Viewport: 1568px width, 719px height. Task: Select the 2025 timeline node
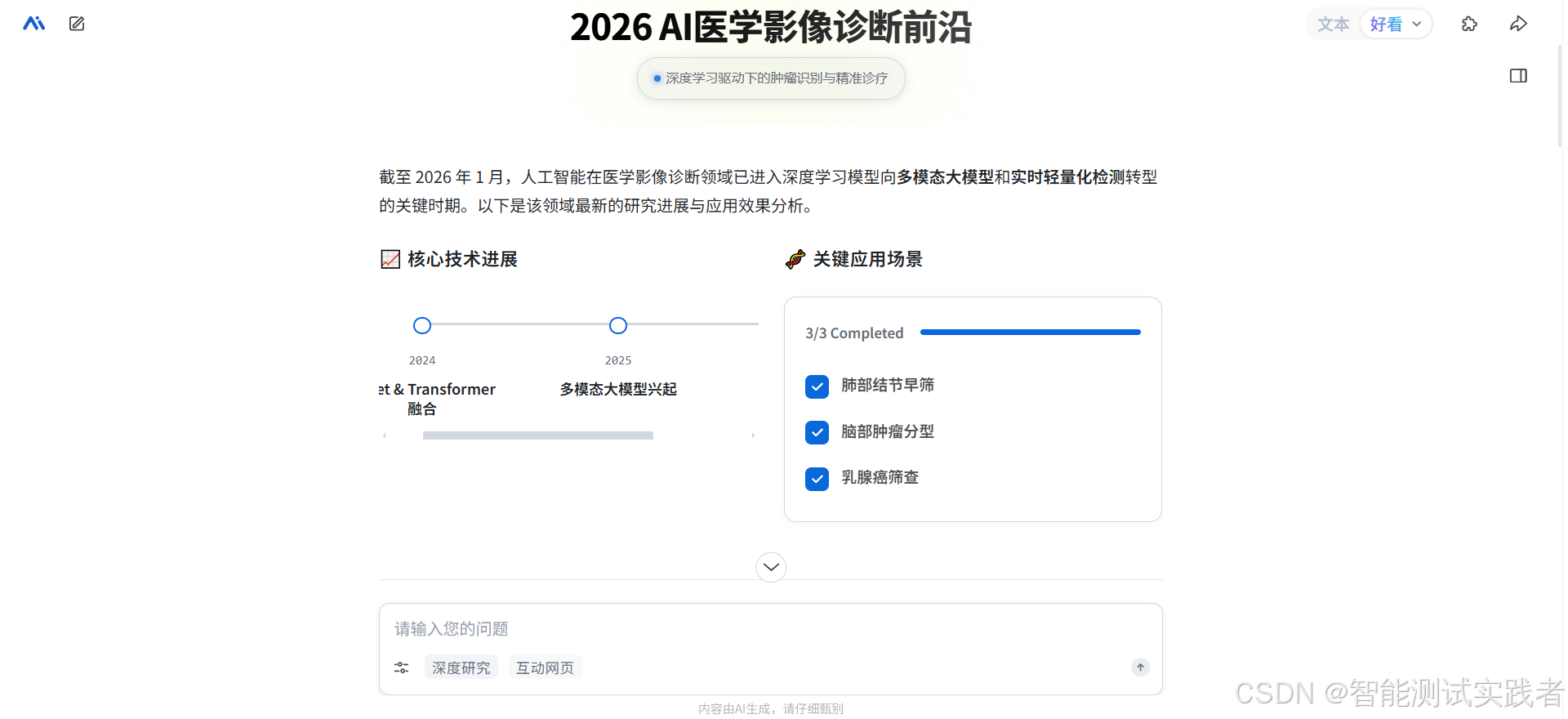pyautogui.click(x=617, y=325)
